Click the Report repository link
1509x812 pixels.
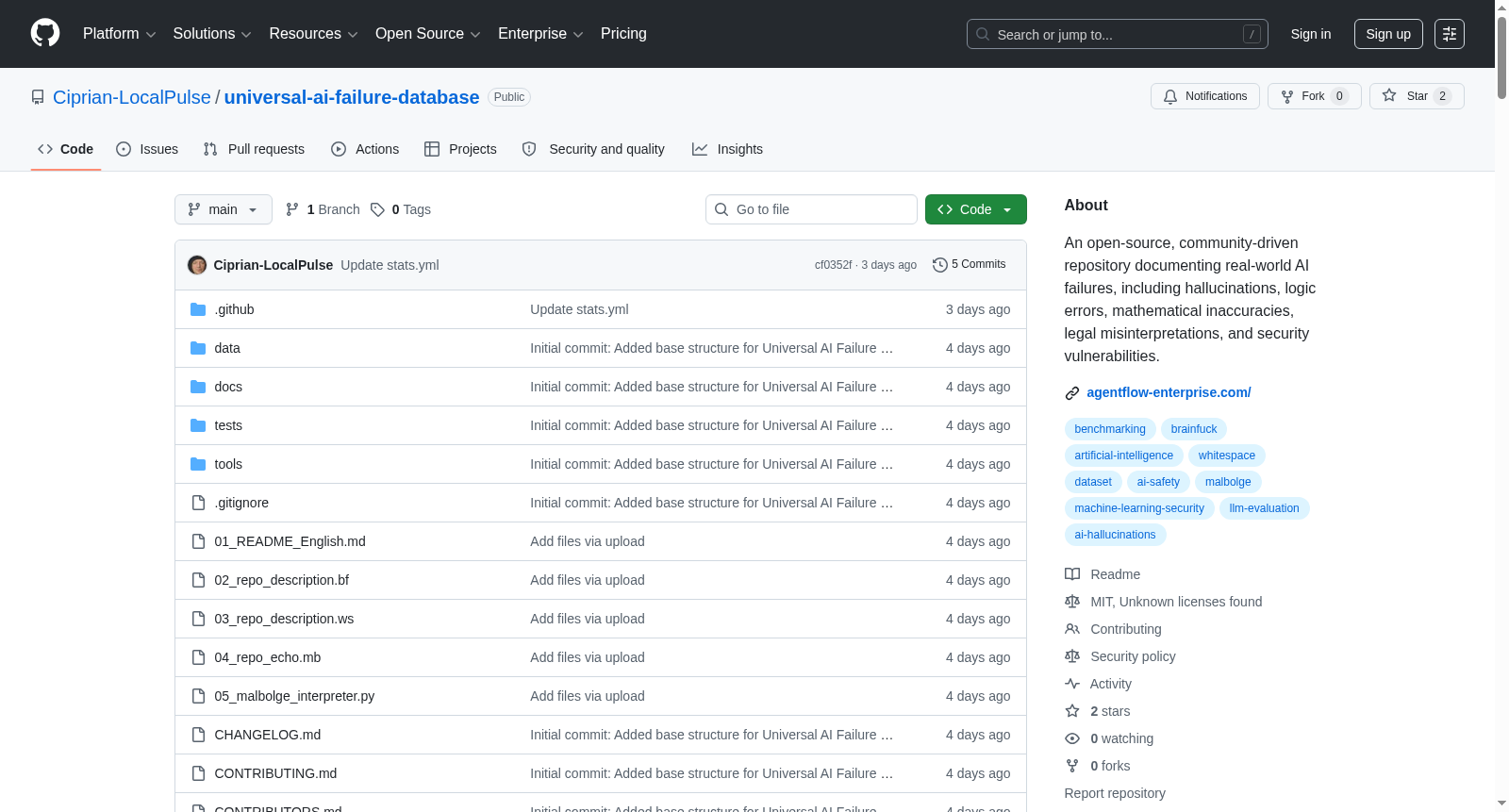[x=1115, y=793]
